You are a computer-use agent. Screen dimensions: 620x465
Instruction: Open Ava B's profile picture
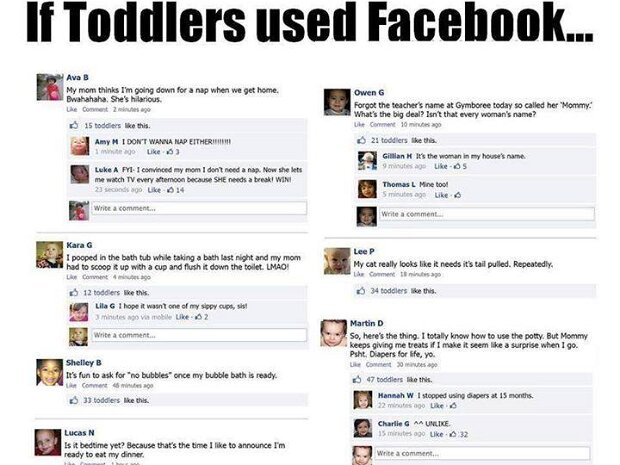point(49,87)
